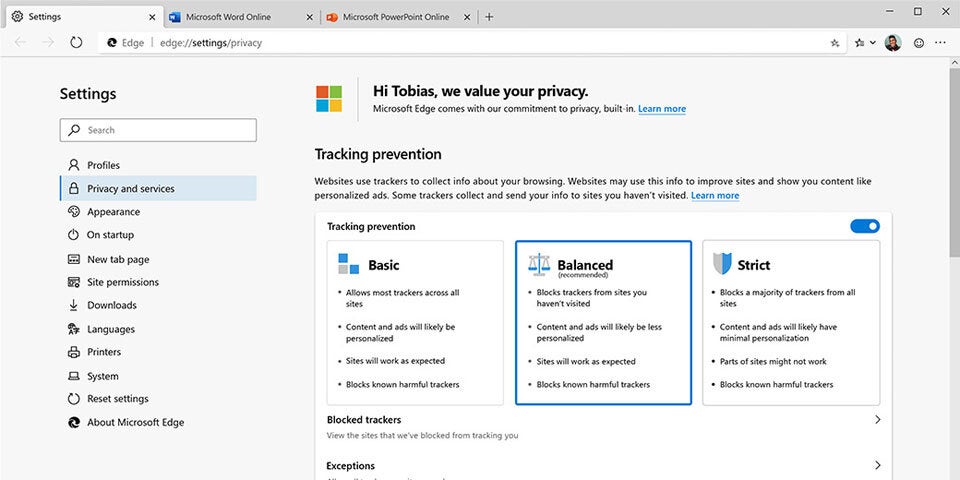Click the page vertical scrollbar thumb
This screenshot has width=960, height=480.
(x=954, y=161)
